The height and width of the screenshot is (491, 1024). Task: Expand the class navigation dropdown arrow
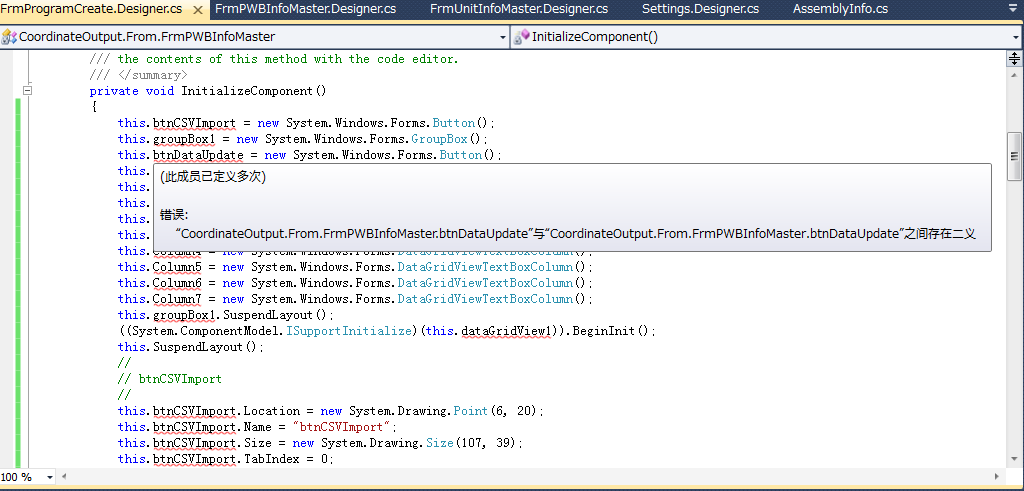503,37
